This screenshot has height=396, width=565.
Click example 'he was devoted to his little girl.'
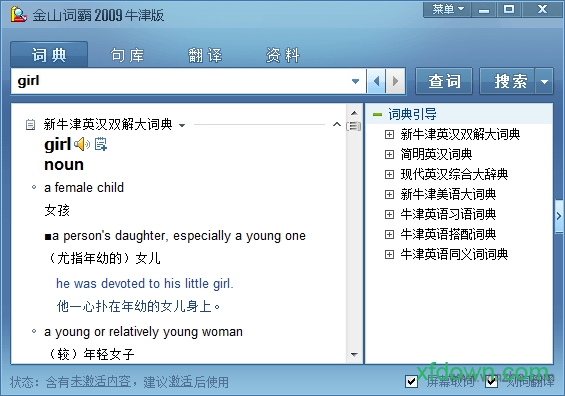click(145, 284)
